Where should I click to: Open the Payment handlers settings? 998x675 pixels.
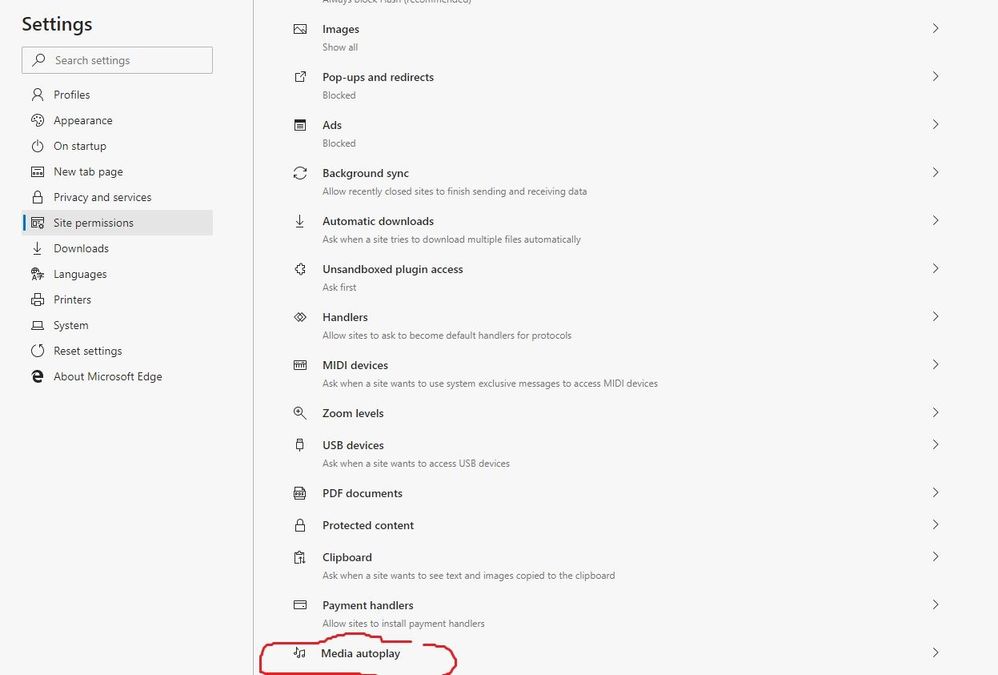936,605
